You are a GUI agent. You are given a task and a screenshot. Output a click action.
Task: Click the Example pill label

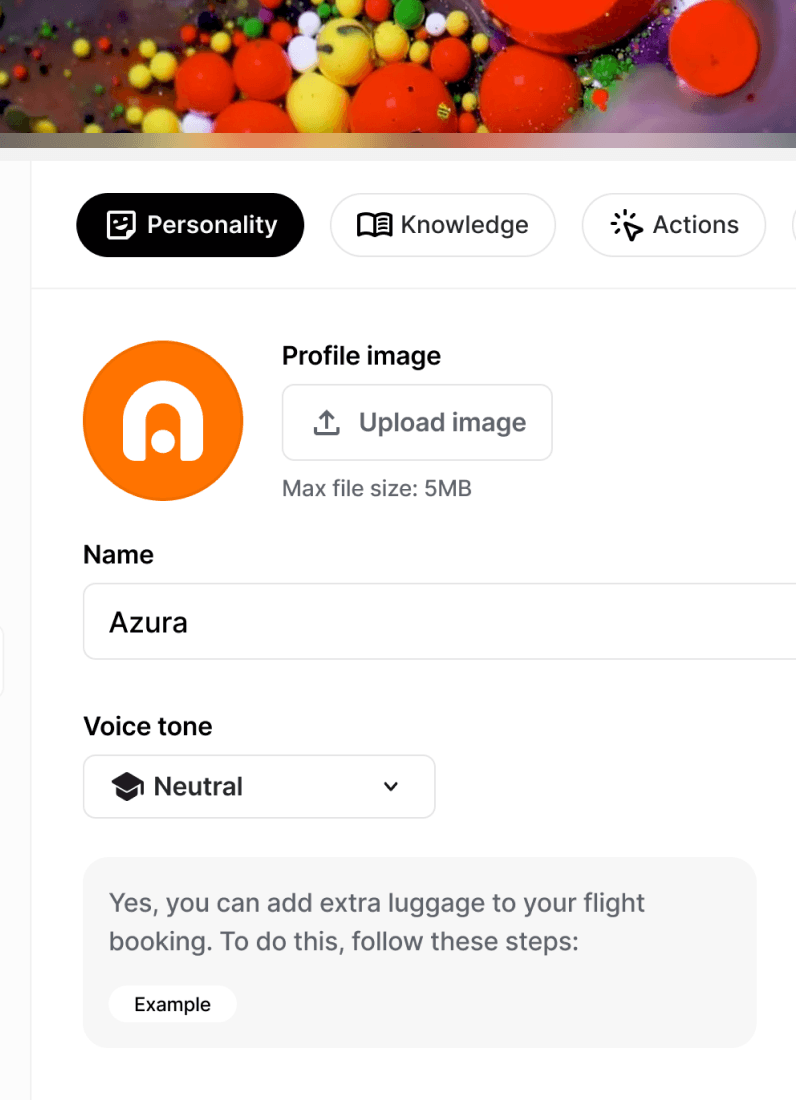pyautogui.click(x=172, y=1005)
